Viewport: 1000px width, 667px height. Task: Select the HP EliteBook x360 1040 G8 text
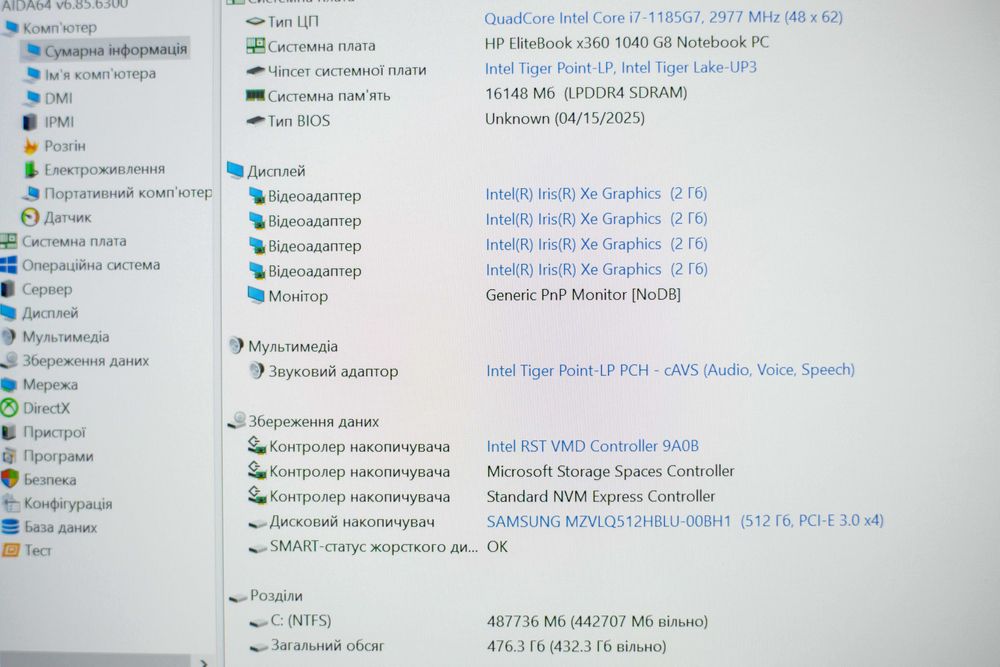[x=627, y=43]
